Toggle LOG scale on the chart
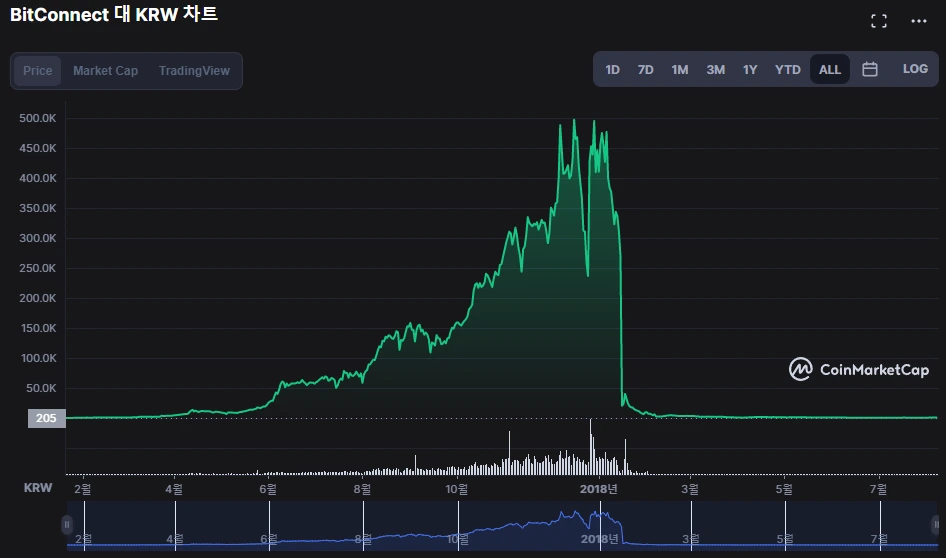946x558 pixels. [x=915, y=69]
